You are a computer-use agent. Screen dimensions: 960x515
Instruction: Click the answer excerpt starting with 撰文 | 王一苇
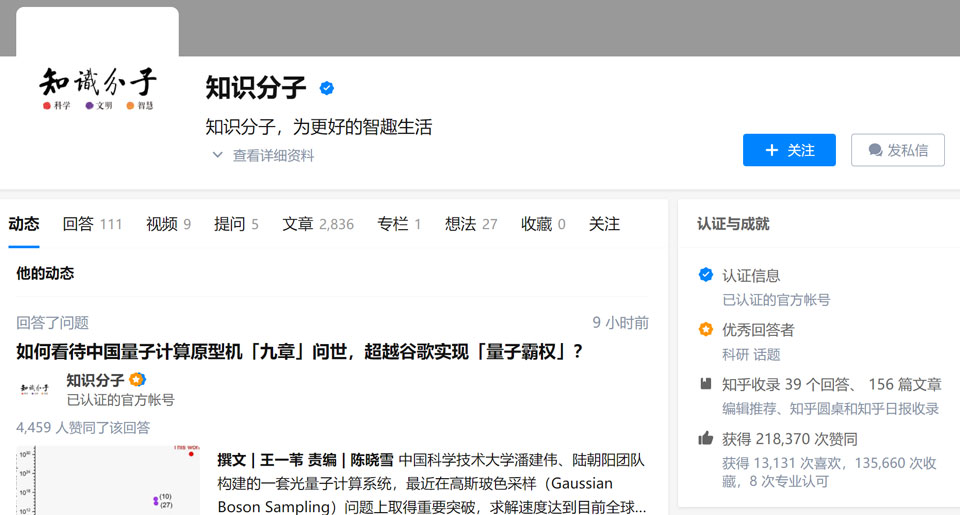[x=431, y=483]
